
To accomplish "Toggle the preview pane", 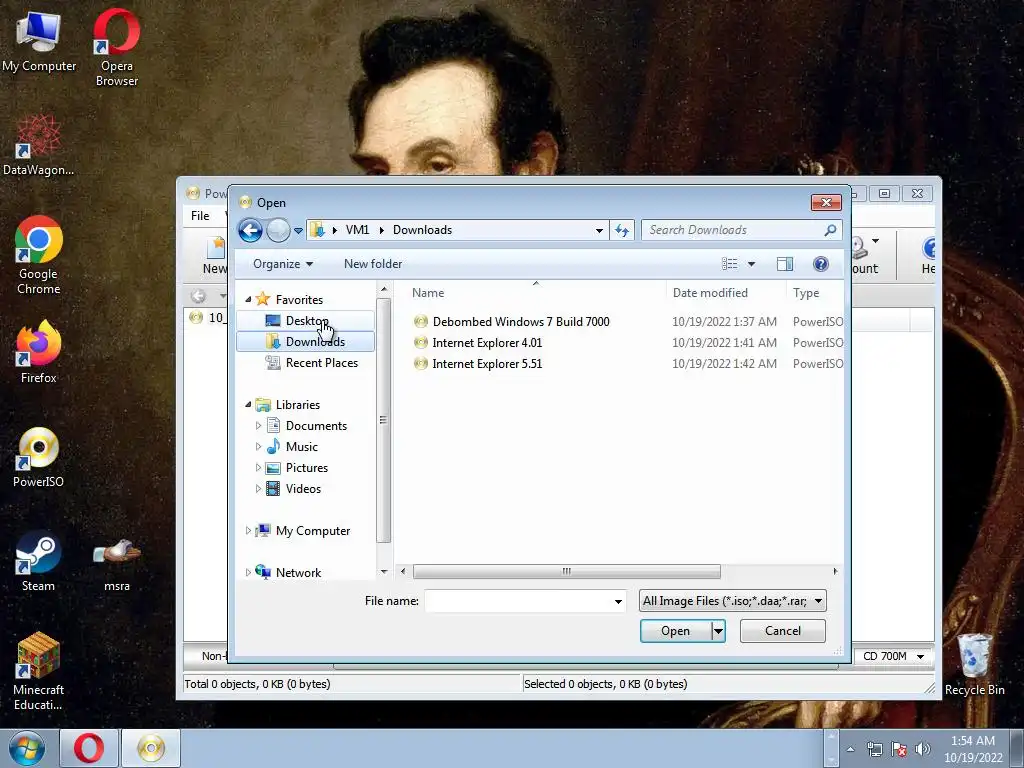I will pyautogui.click(x=785, y=264).
